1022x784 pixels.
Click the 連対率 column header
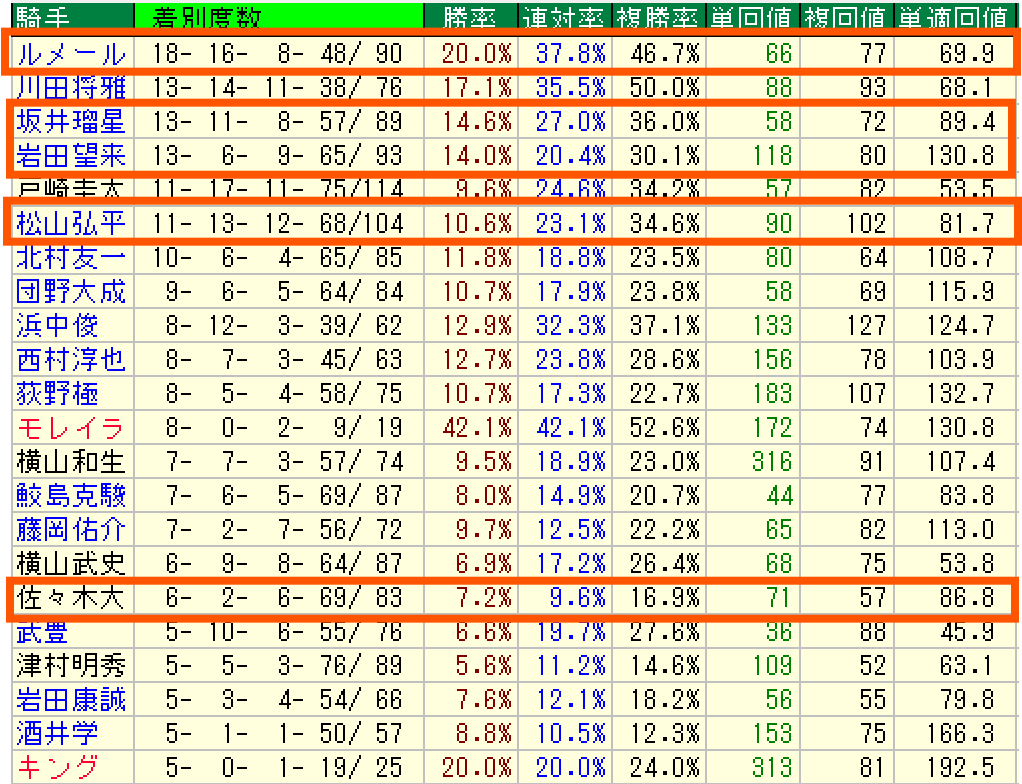click(564, 17)
